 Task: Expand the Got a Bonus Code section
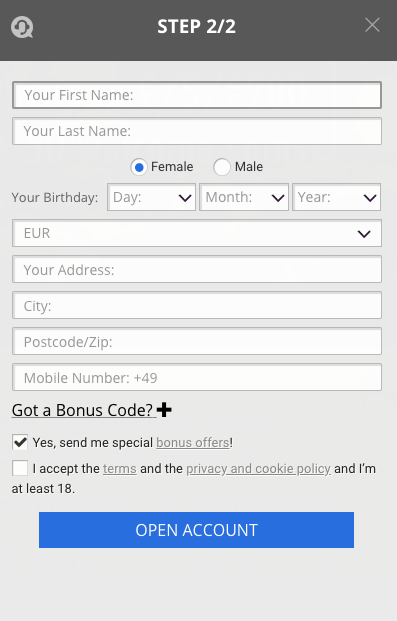click(82, 410)
